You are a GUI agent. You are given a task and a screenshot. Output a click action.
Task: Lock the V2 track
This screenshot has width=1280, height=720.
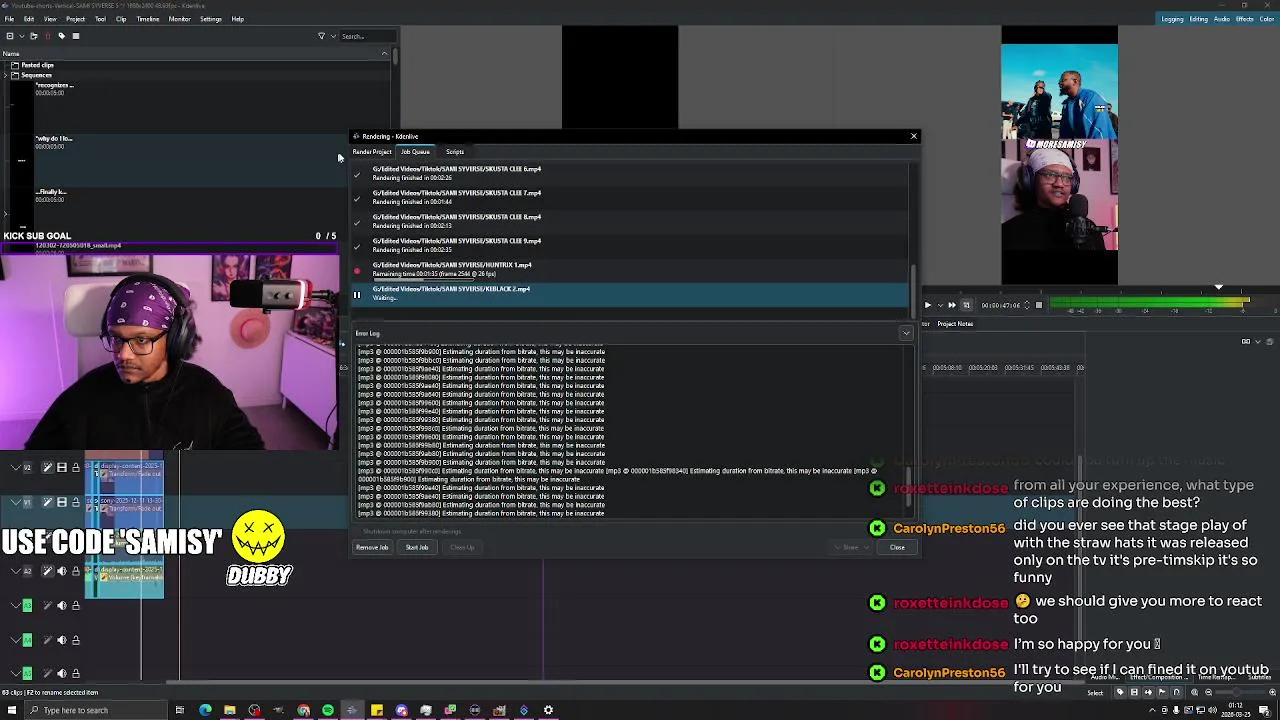tap(75, 468)
